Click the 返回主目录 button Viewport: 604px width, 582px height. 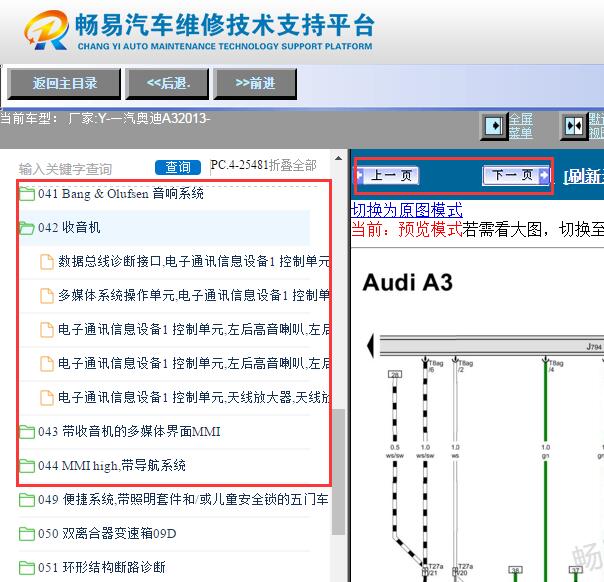[x=64, y=84]
